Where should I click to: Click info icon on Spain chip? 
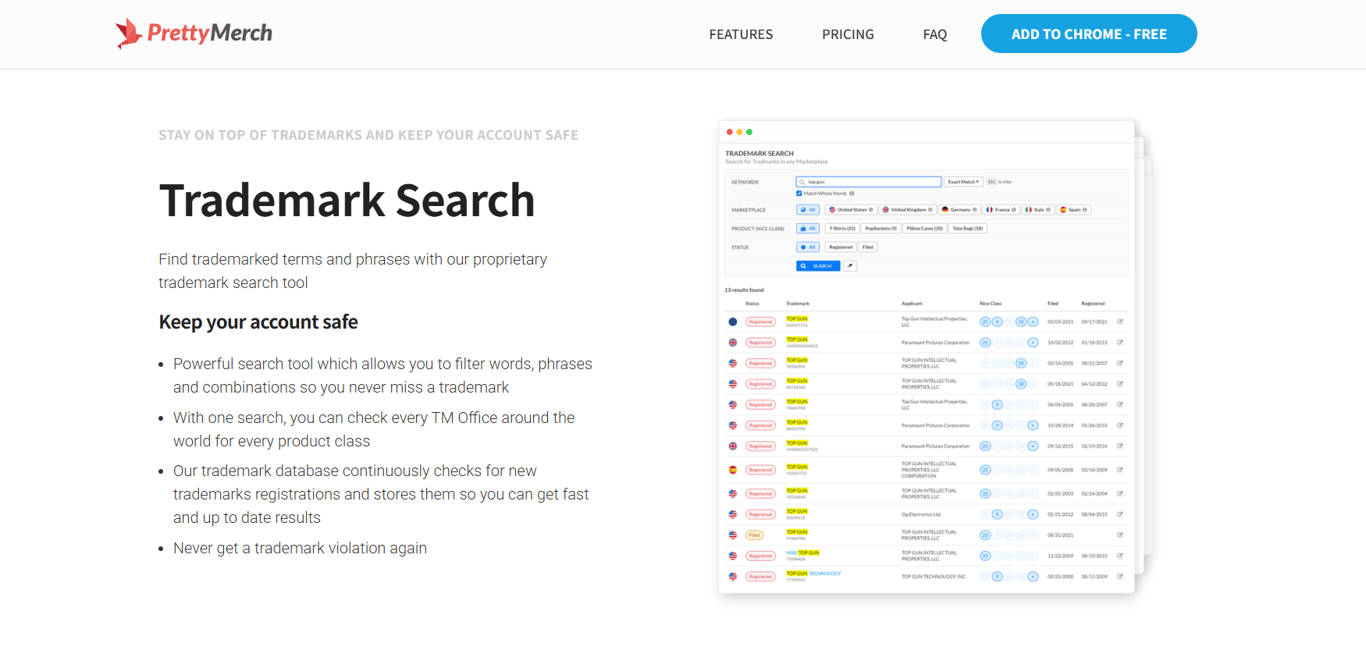click(x=1085, y=210)
